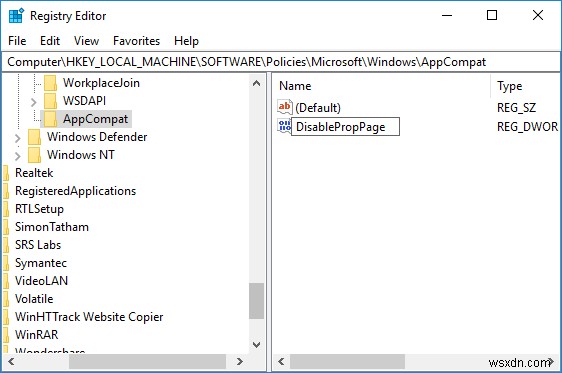Select the VideoLAN key
The height and width of the screenshot is (373, 562).
42,281
